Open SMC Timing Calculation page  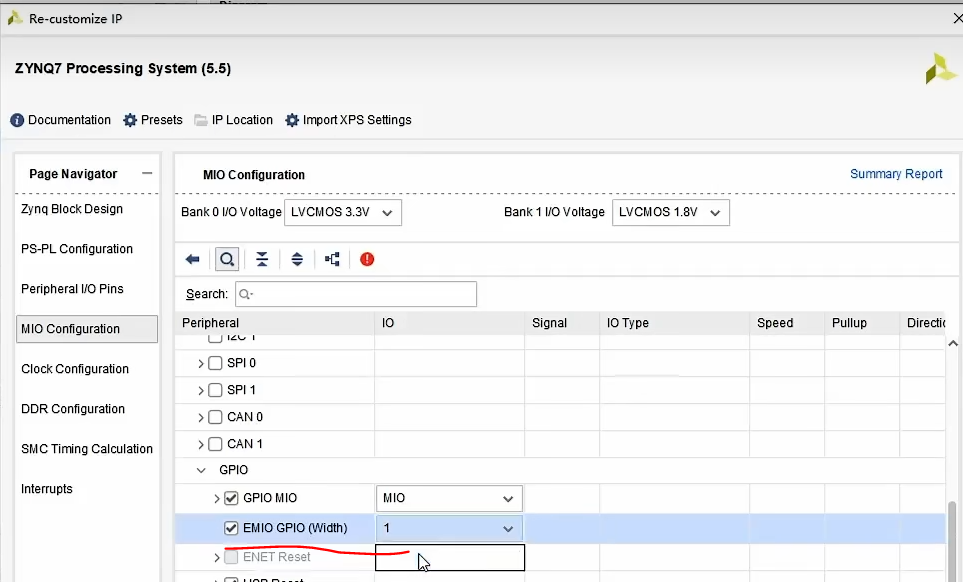pyautogui.click(x=87, y=449)
